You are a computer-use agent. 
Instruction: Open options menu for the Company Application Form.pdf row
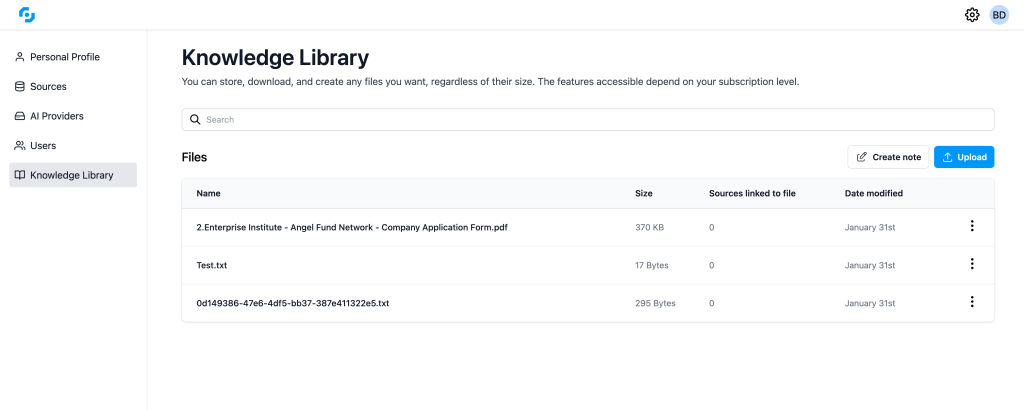point(972,226)
